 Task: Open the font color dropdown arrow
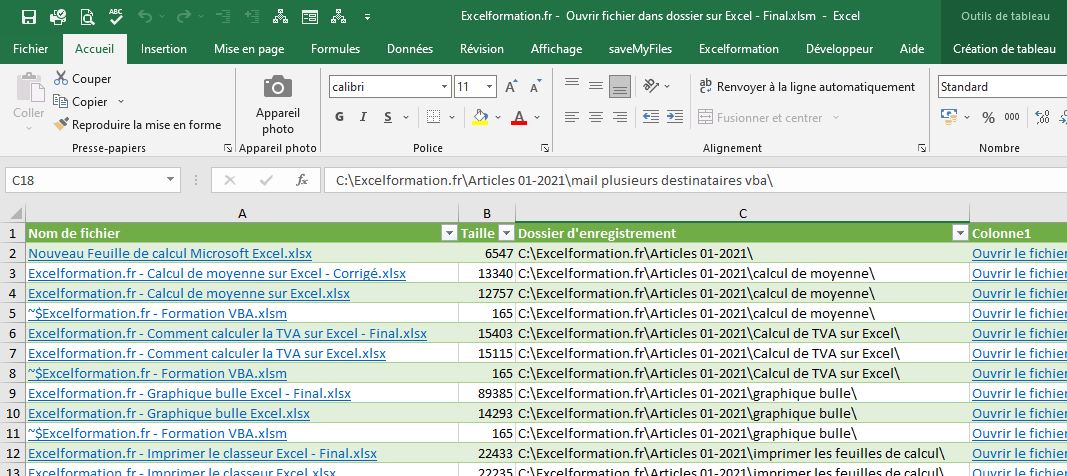(x=537, y=118)
